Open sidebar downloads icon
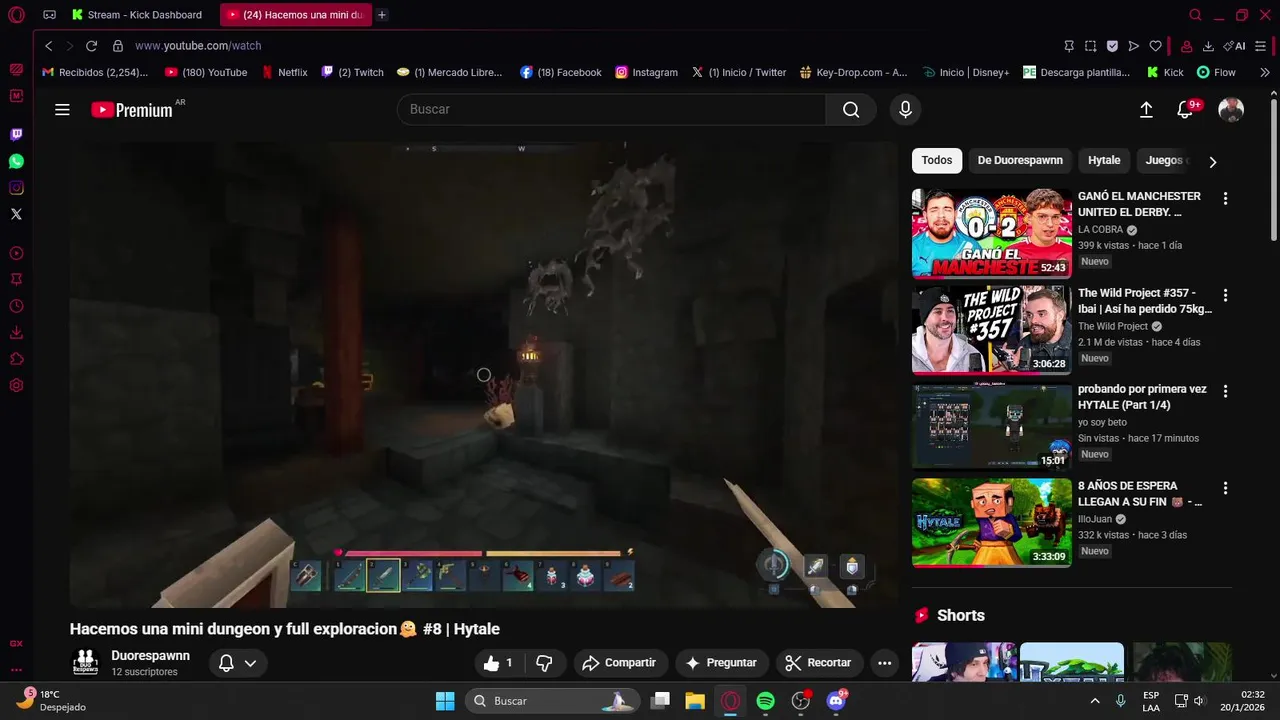The height and width of the screenshot is (720, 1280). tap(16, 333)
